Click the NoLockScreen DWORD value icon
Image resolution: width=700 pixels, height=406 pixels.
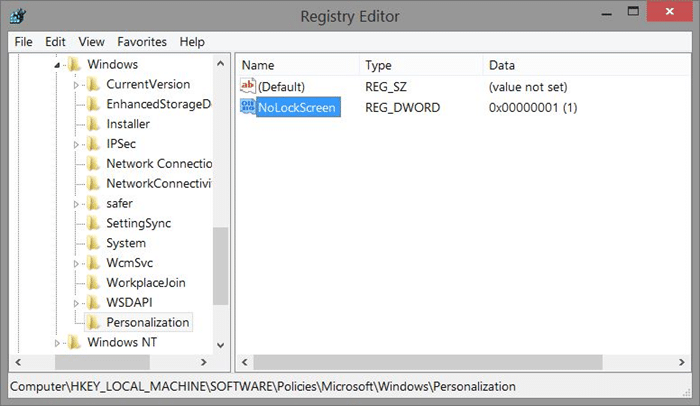(248, 107)
